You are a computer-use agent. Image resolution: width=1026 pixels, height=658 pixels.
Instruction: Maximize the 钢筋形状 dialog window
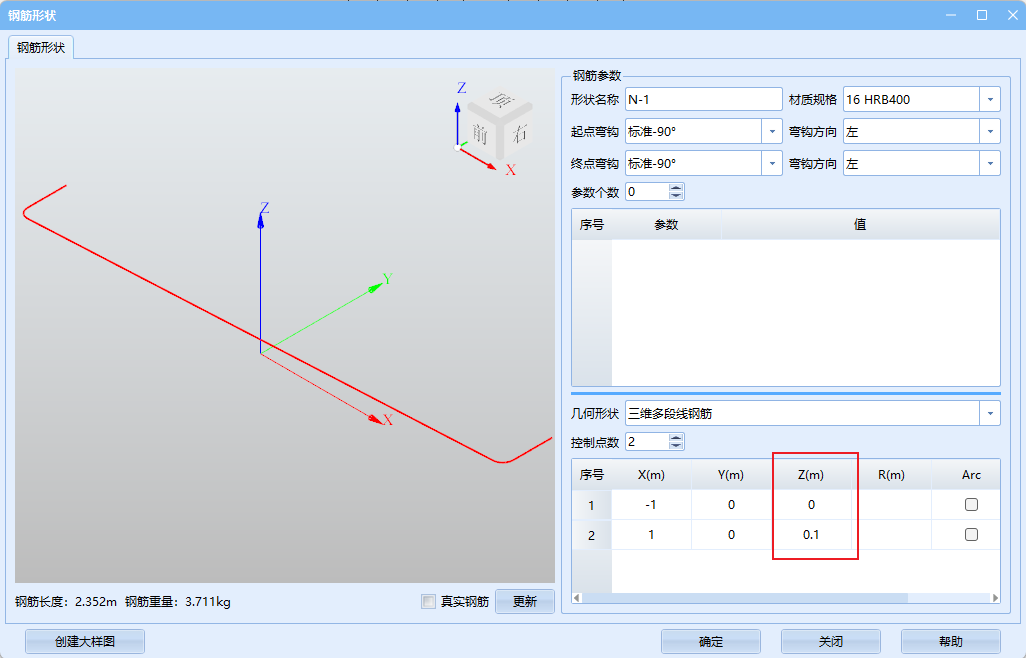(982, 15)
